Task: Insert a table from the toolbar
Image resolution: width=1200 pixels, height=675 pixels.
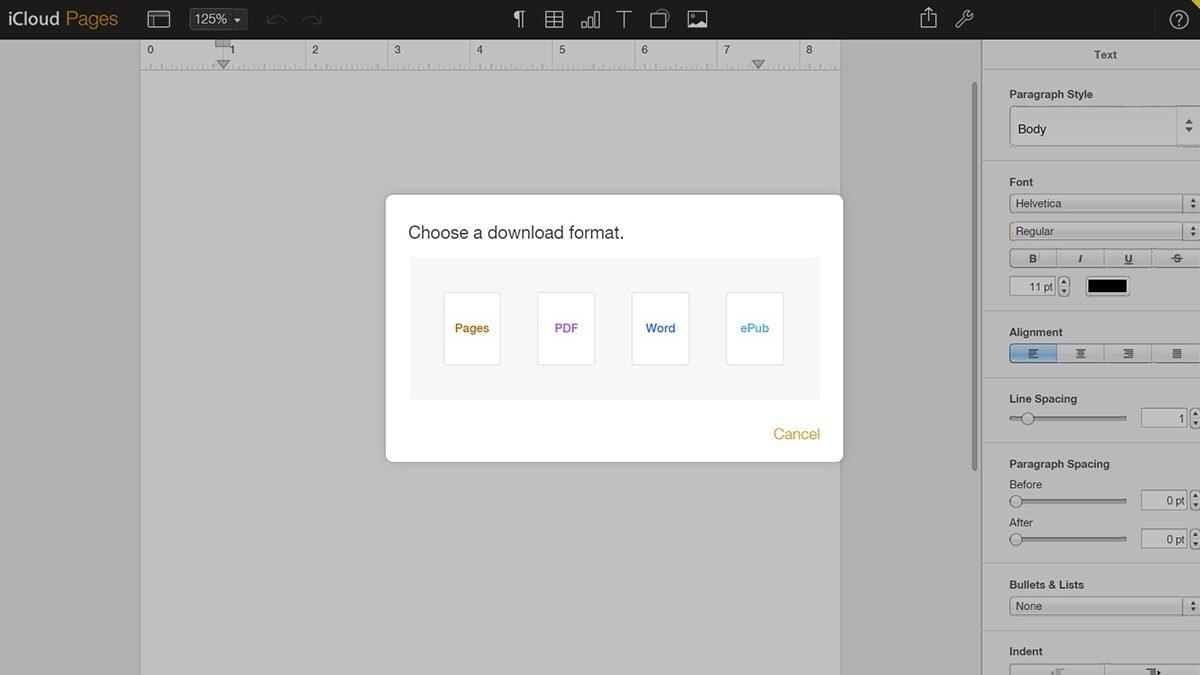Action: tap(554, 18)
